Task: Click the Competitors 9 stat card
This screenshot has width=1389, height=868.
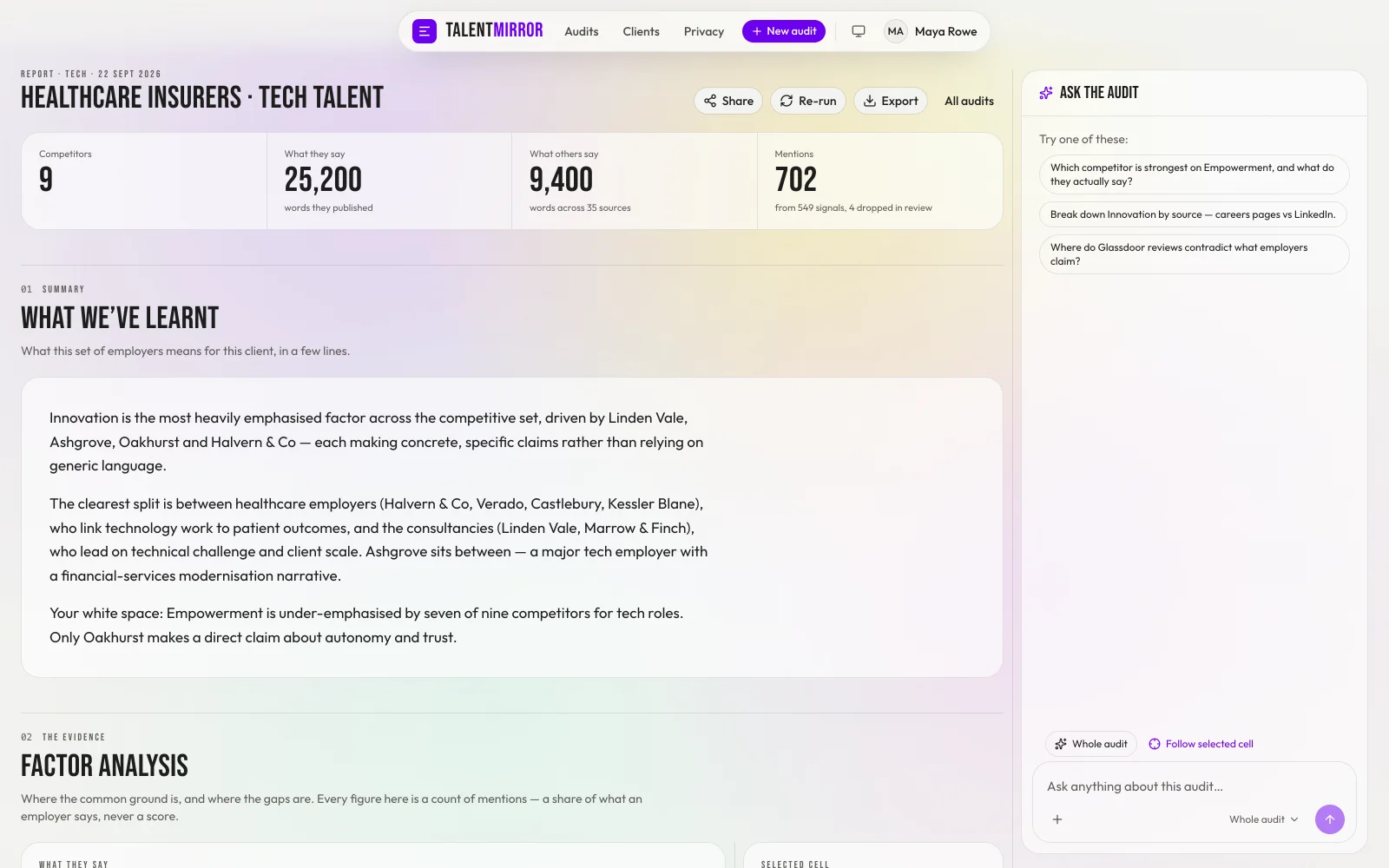Action: (x=144, y=181)
